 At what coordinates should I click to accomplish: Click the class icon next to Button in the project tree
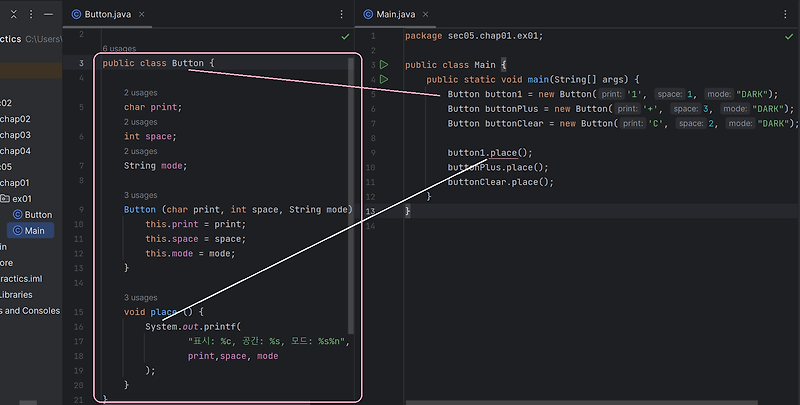(18, 215)
